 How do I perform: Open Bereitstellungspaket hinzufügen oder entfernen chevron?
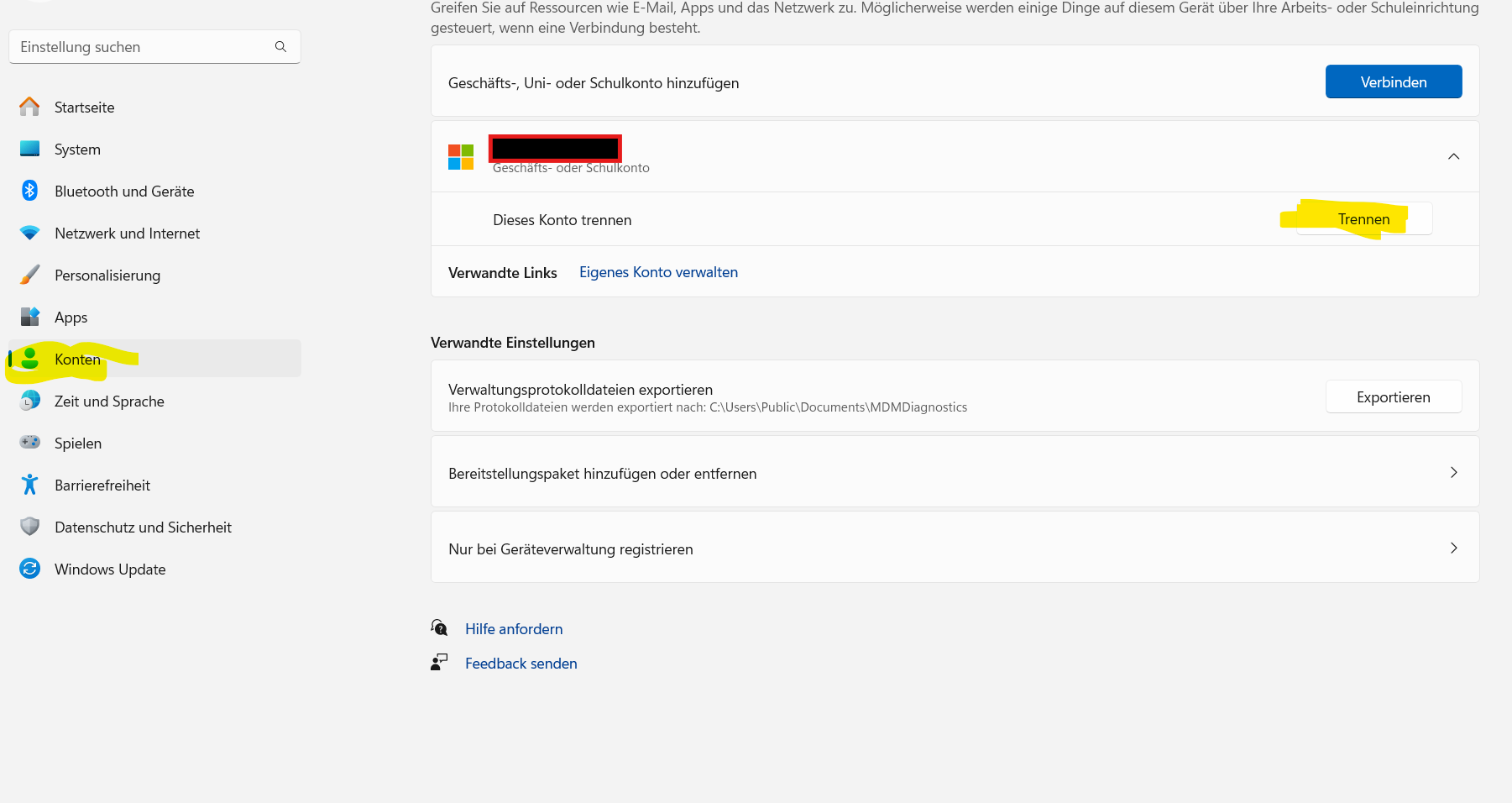[1453, 473]
